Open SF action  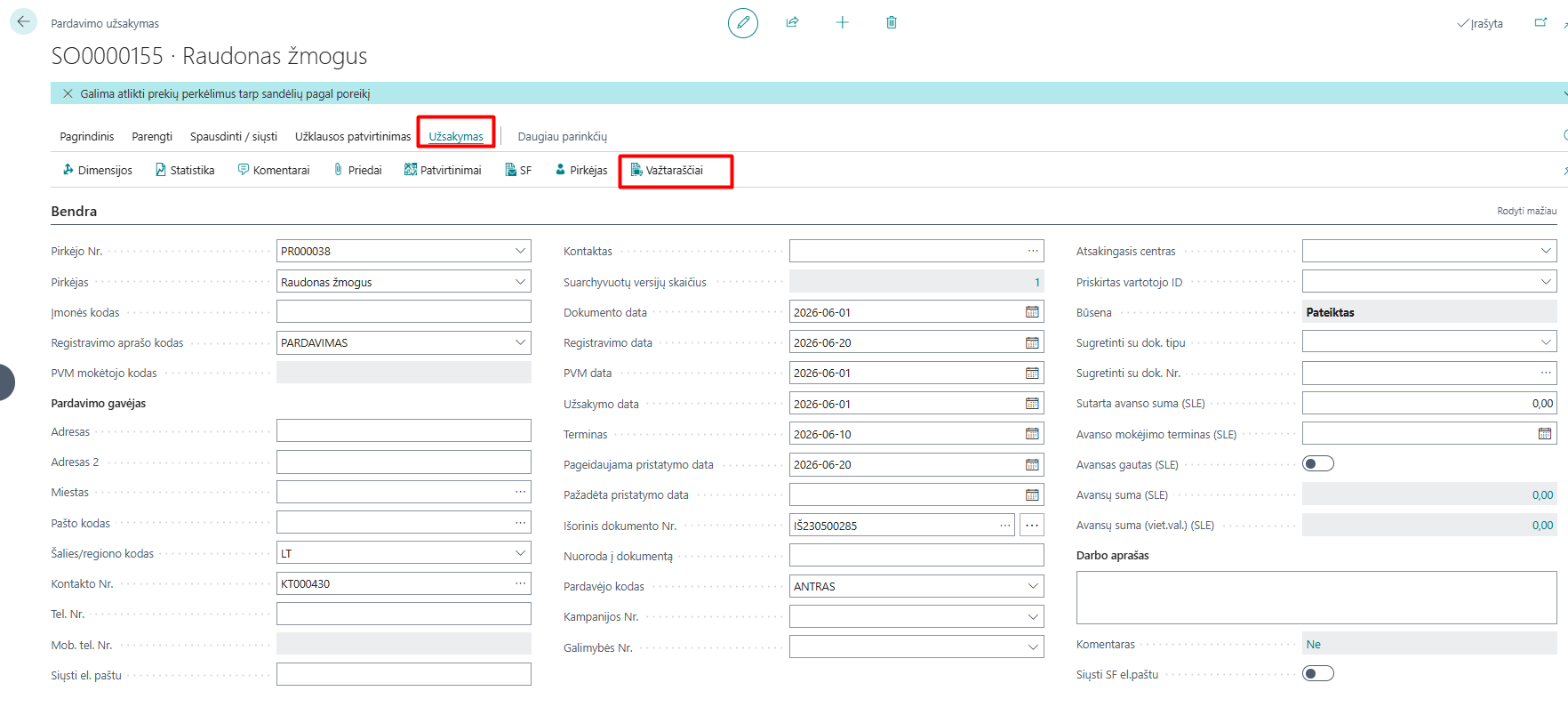point(518,170)
